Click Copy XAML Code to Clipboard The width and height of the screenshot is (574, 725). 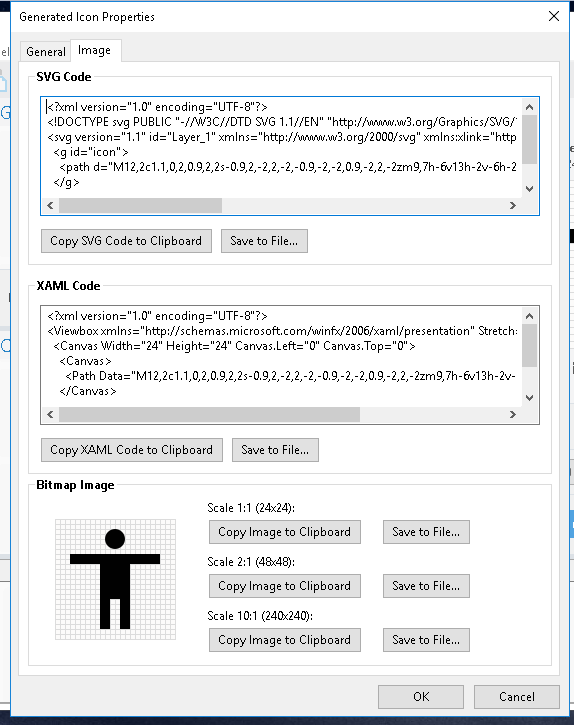[x=132, y=450]
